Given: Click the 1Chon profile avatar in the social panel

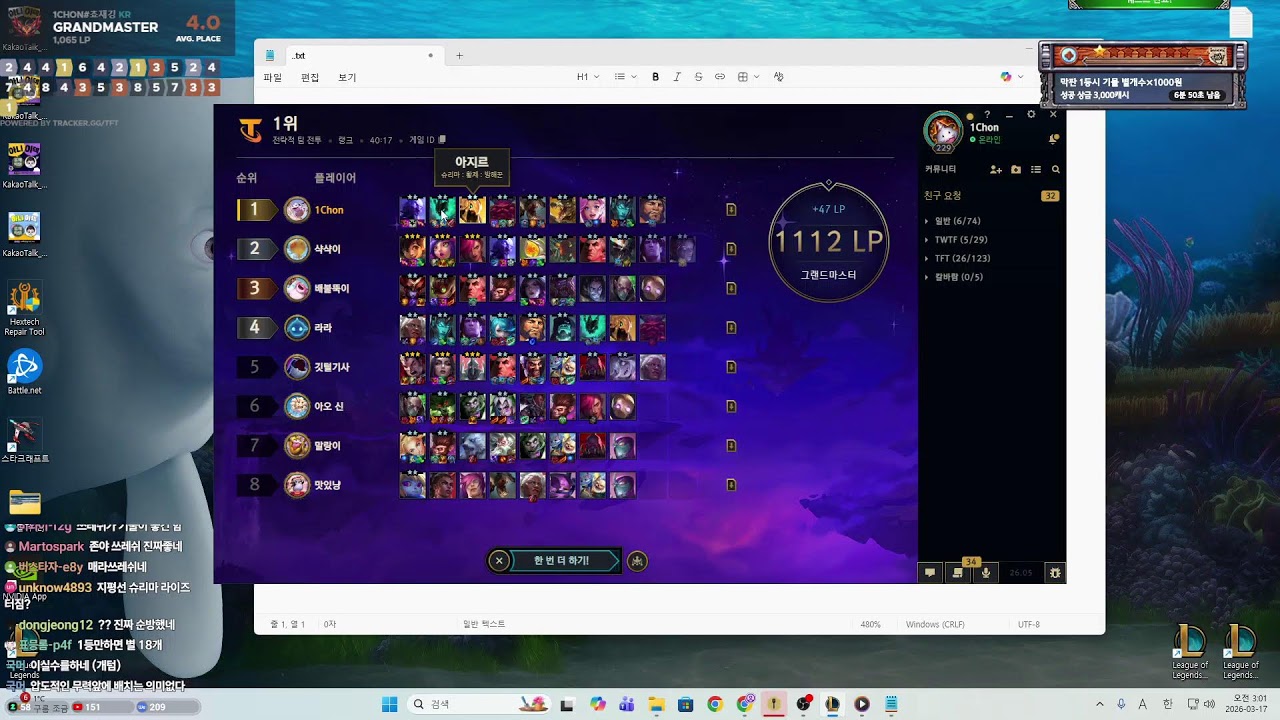Looking at the screenshot, I should (943, 130).
